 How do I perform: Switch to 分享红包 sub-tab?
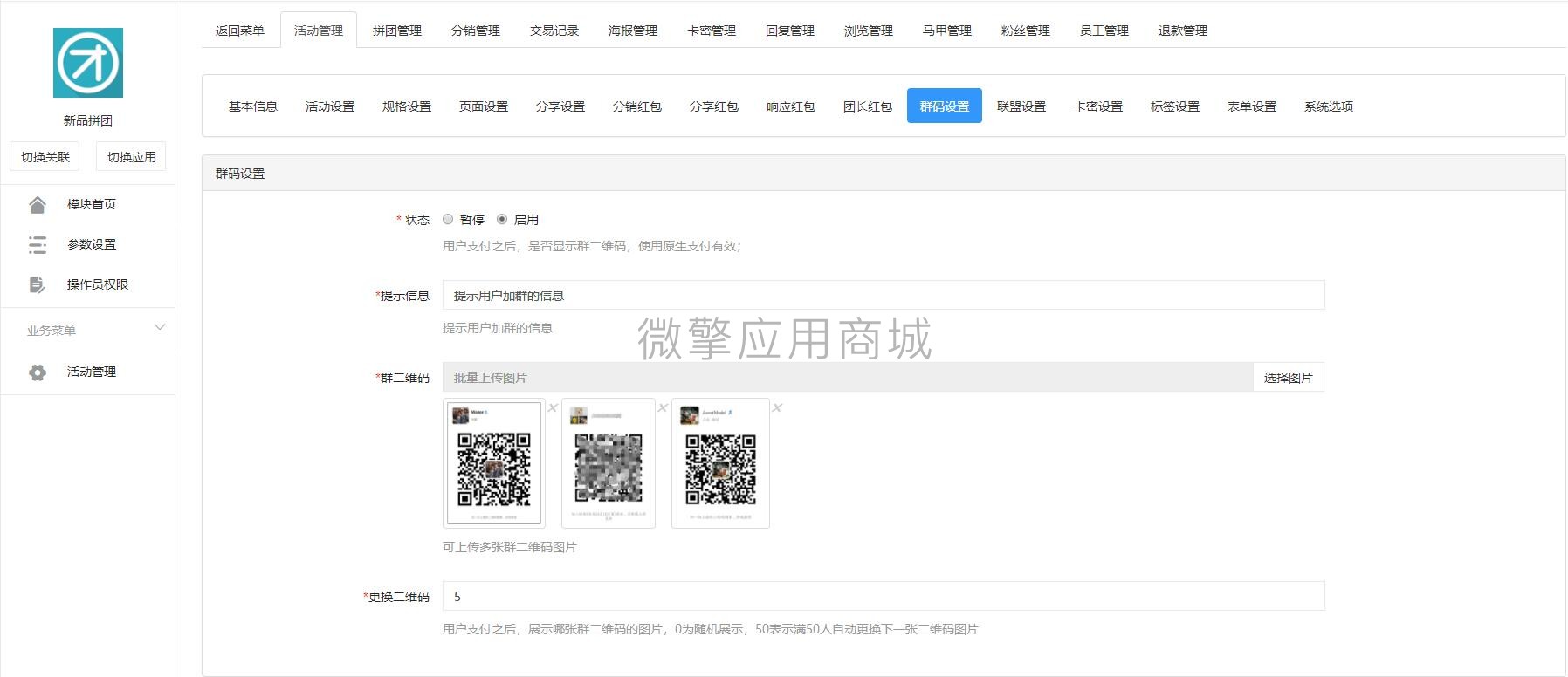pyautogui.click(x=714, y=106)
